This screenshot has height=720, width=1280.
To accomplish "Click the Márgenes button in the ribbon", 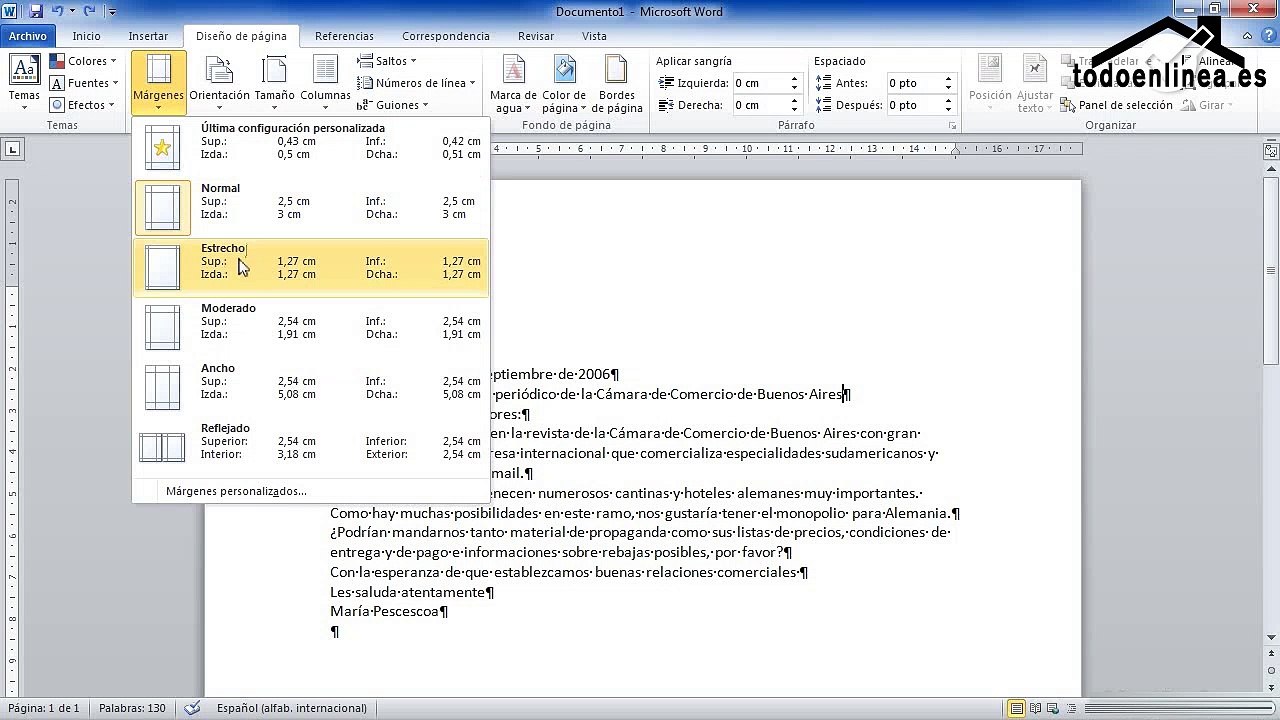I will tap(159, 83).
